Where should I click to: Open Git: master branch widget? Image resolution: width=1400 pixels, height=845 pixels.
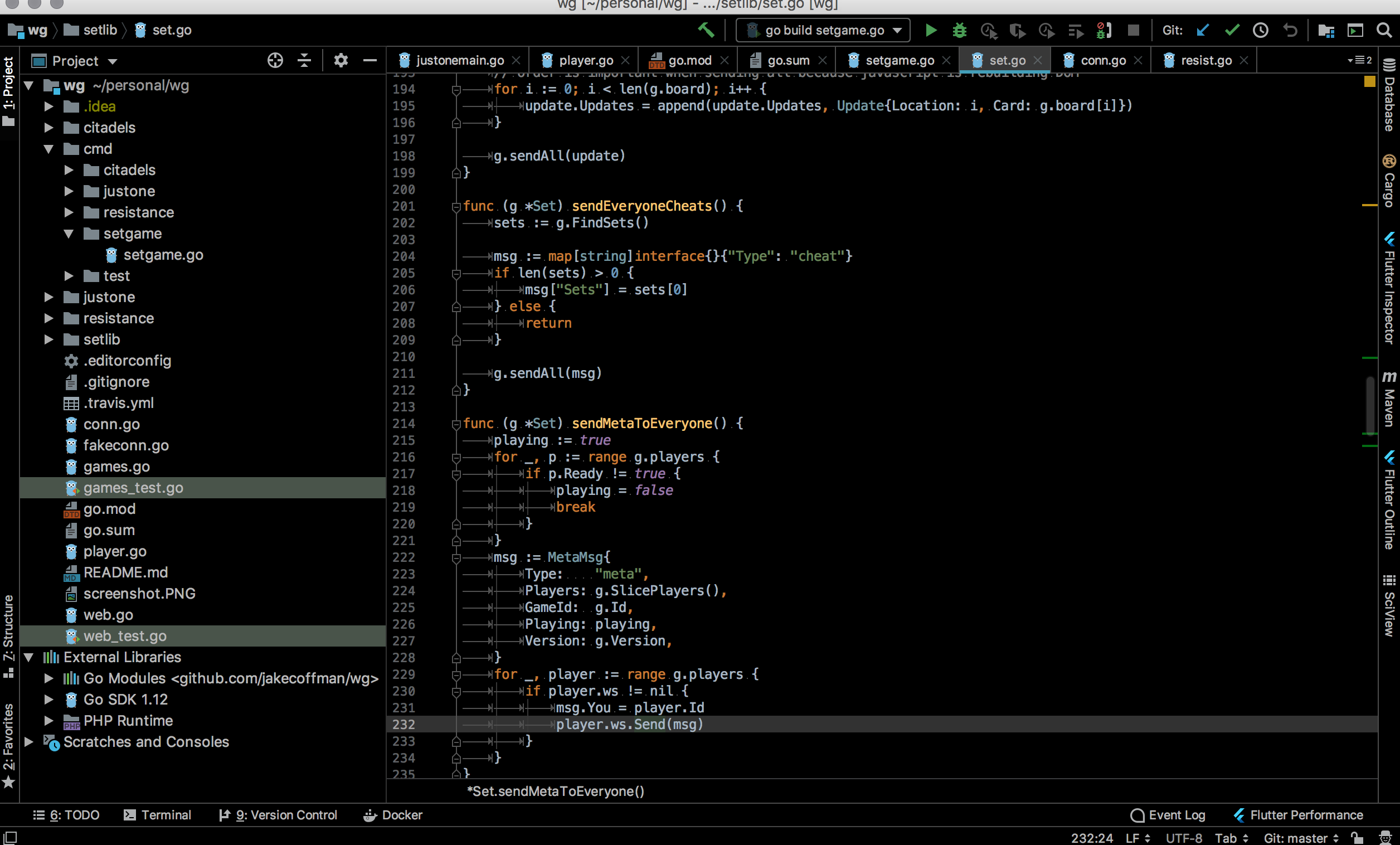[x=1301, y=838]
